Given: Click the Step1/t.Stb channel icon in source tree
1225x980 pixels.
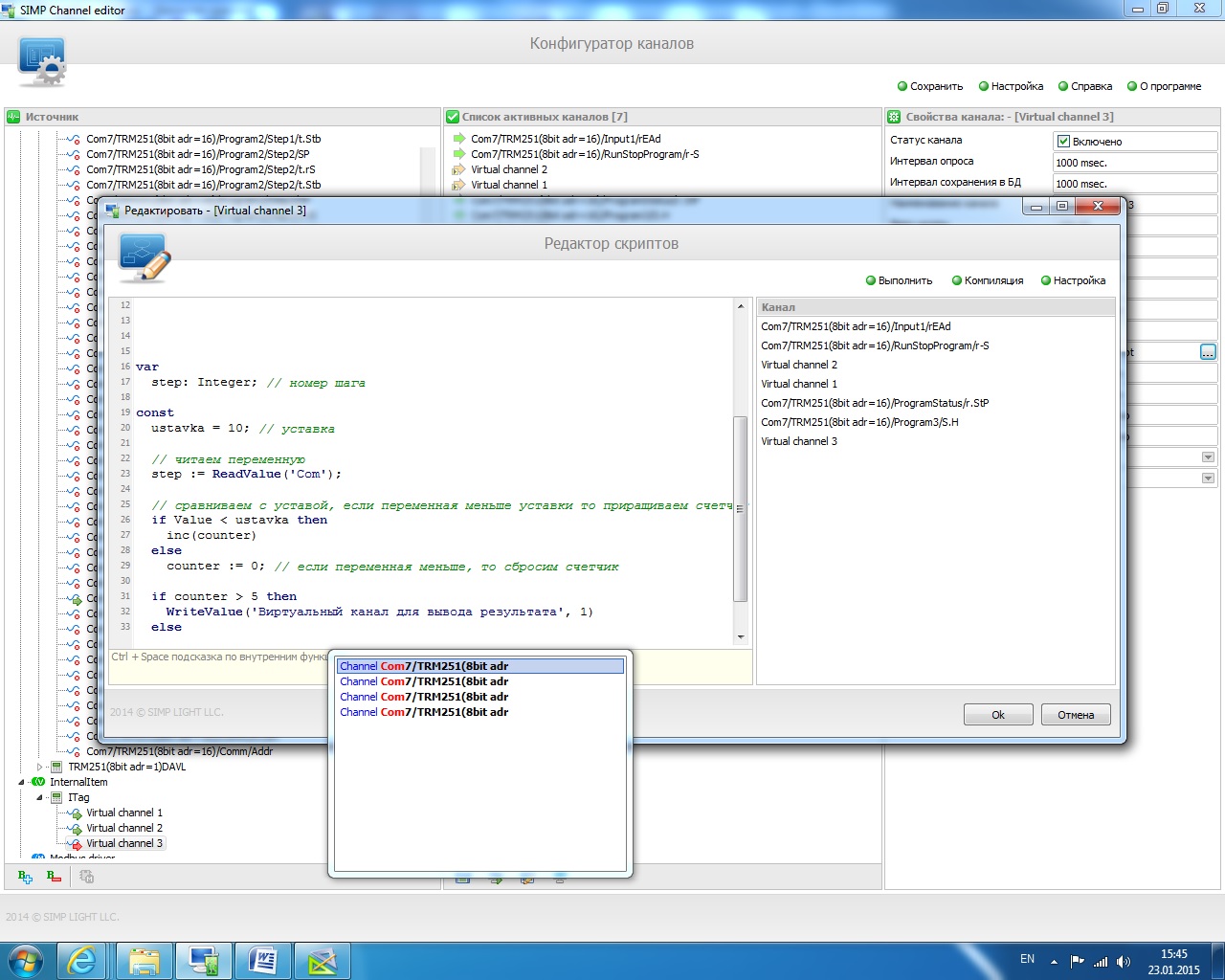Looking at the screenshot, I should click(x=75, y=139).
